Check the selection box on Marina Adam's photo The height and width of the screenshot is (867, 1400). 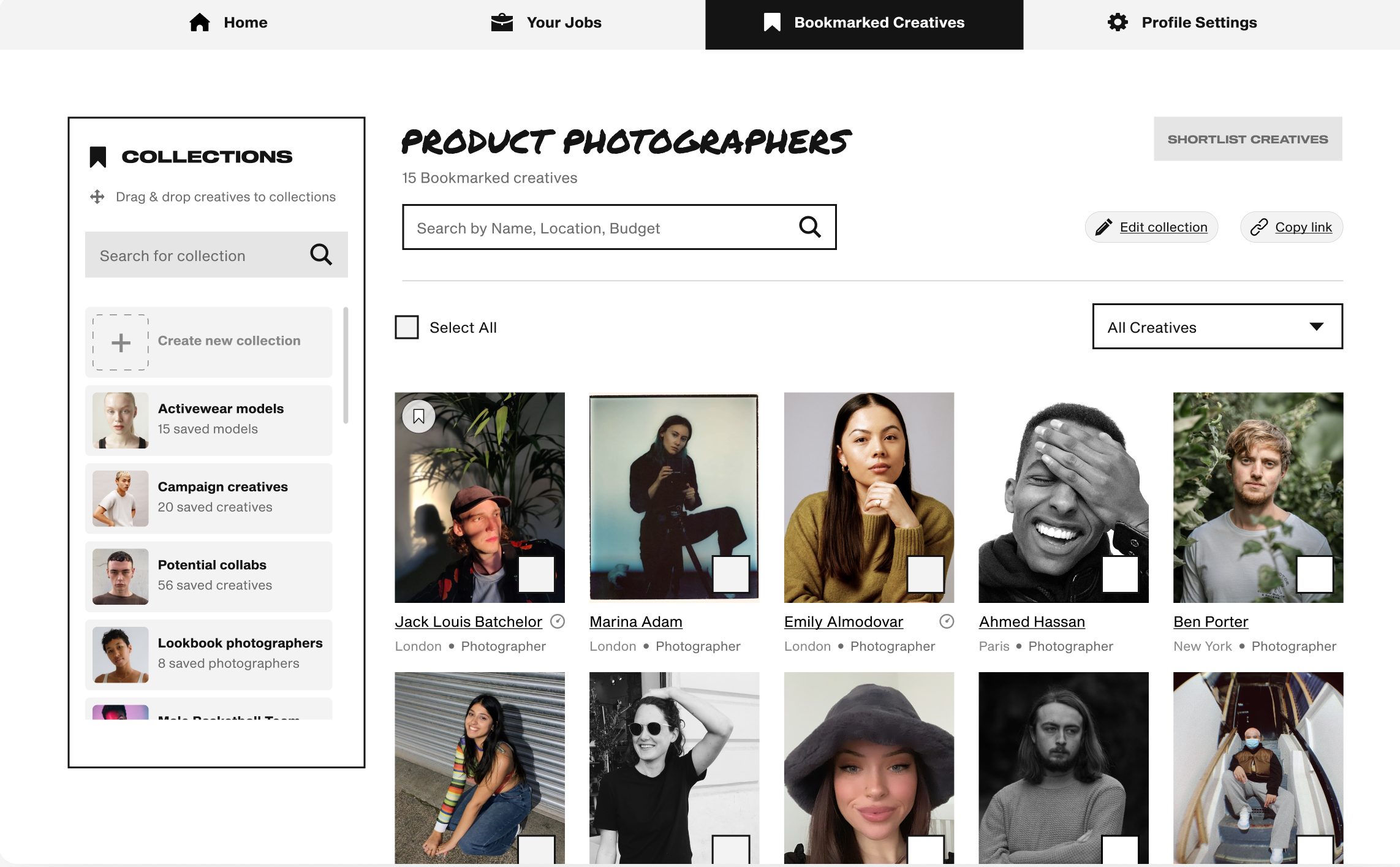pyautogui.click(x=731, y=574)
